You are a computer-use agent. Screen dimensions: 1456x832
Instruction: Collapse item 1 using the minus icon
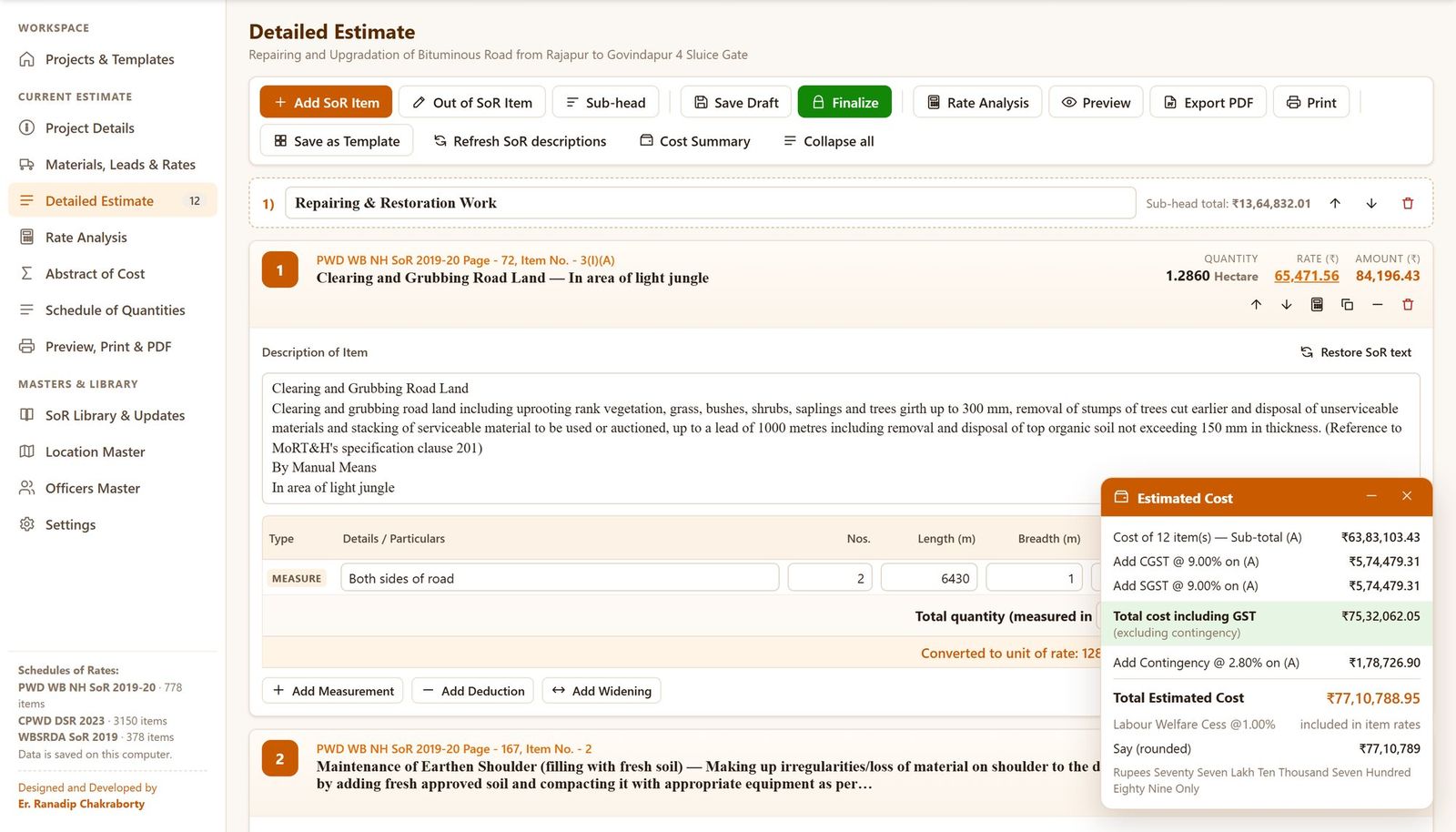(1378, 305)
